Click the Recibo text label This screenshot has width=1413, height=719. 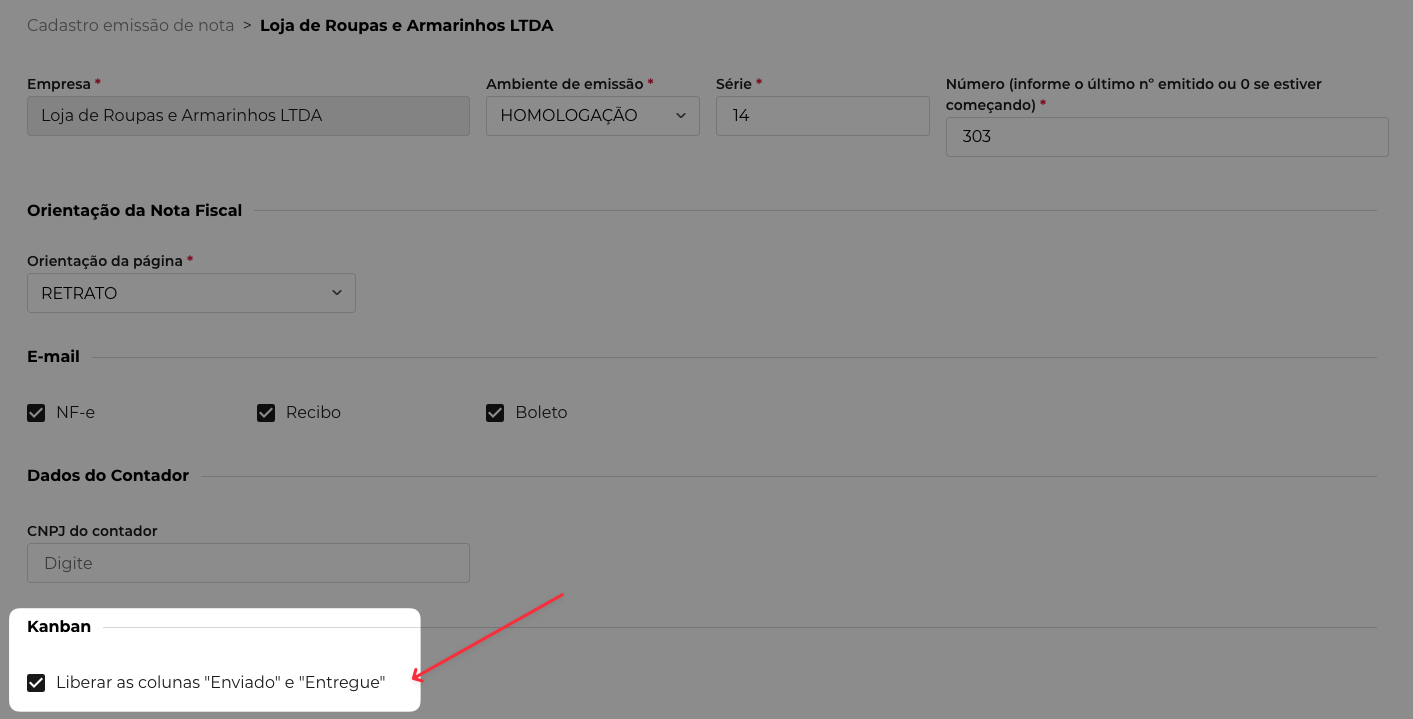313,413
